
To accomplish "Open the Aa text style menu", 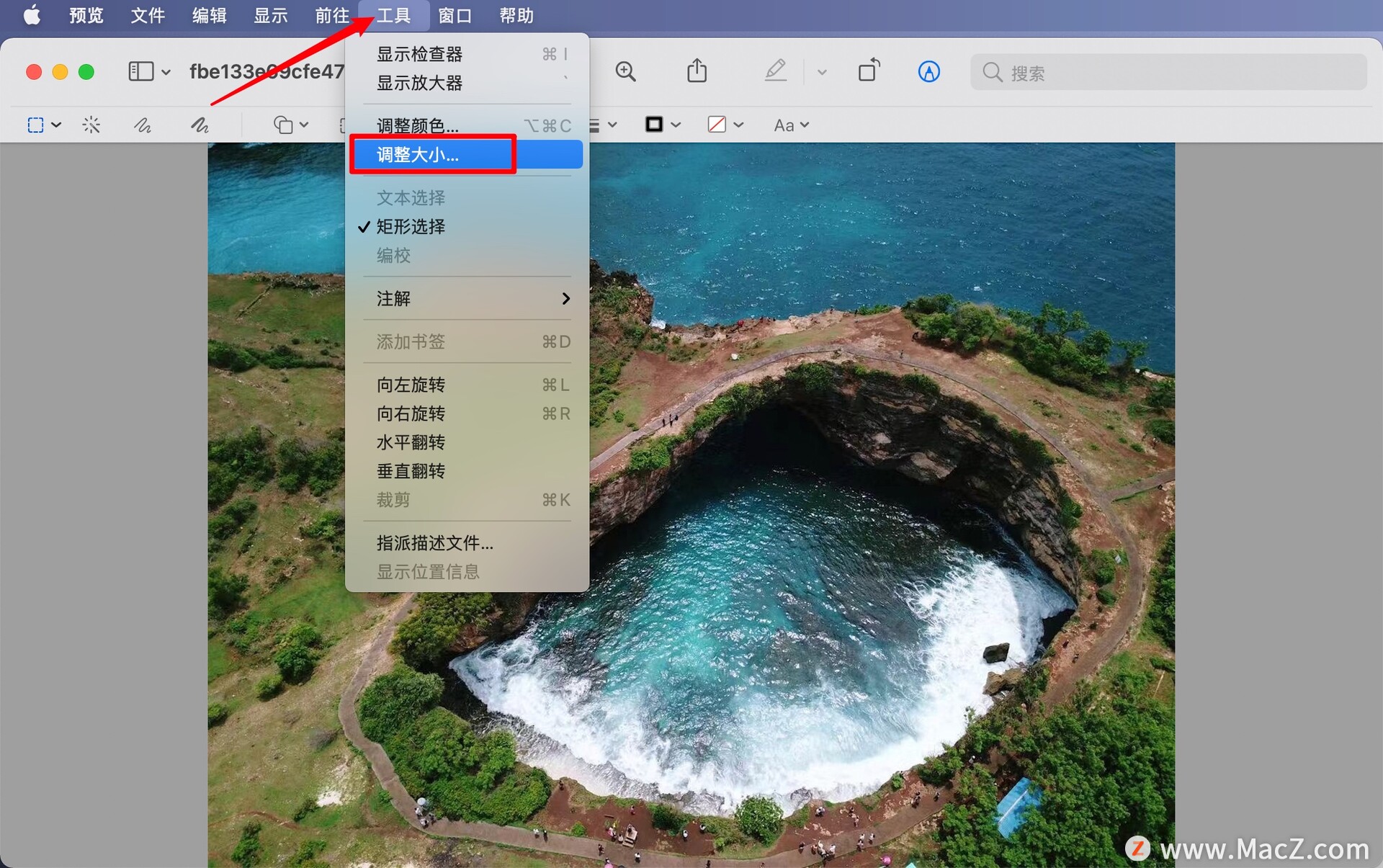I will (x=791, y=125).
